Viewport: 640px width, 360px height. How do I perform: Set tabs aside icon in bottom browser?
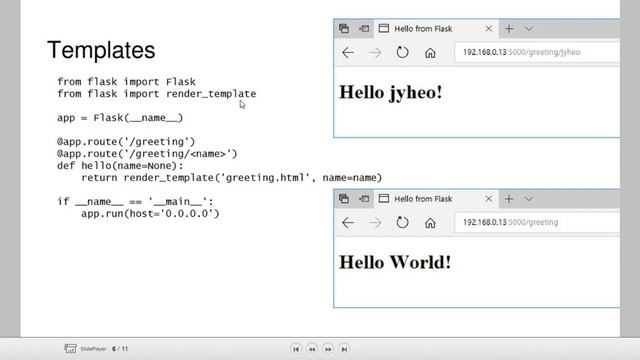coord(364,199)
